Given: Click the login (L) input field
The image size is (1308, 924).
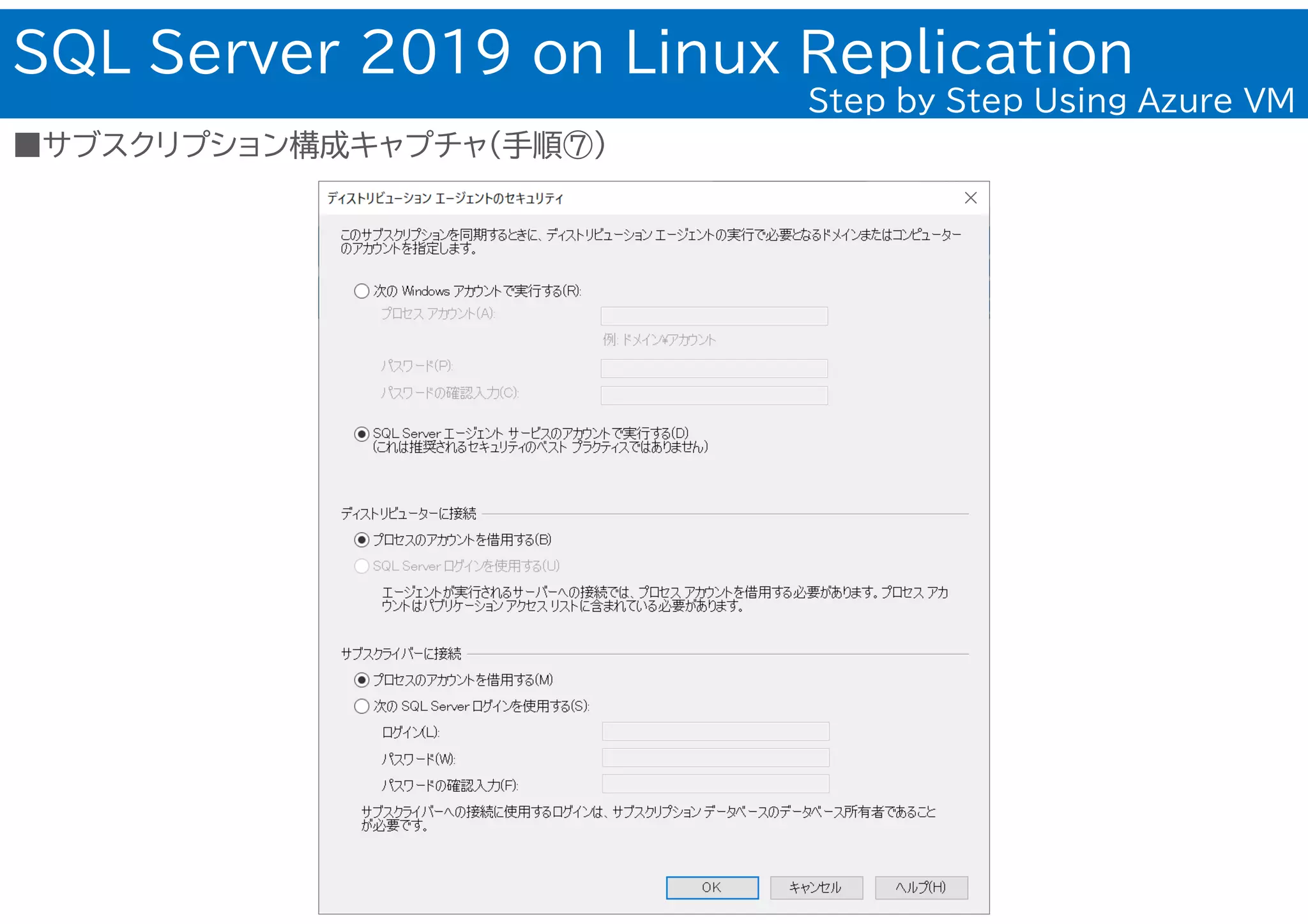Looking at the screenshot, I should point(715,732).
